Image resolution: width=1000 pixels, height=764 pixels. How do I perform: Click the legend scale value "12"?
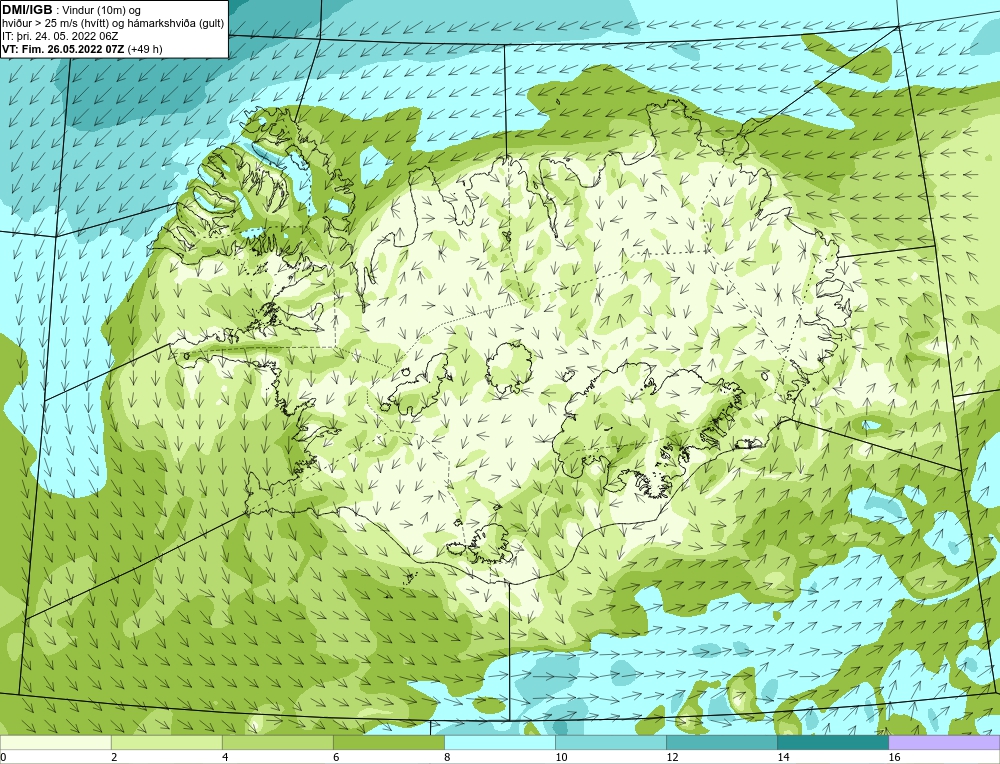671,757
